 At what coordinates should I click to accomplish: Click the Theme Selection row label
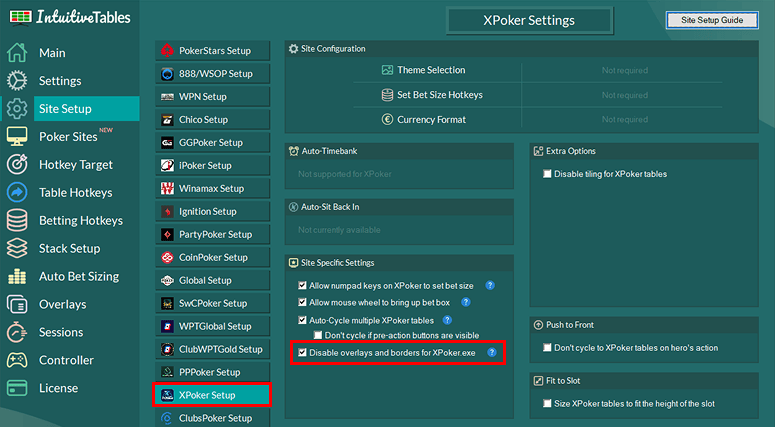[431, 70]
